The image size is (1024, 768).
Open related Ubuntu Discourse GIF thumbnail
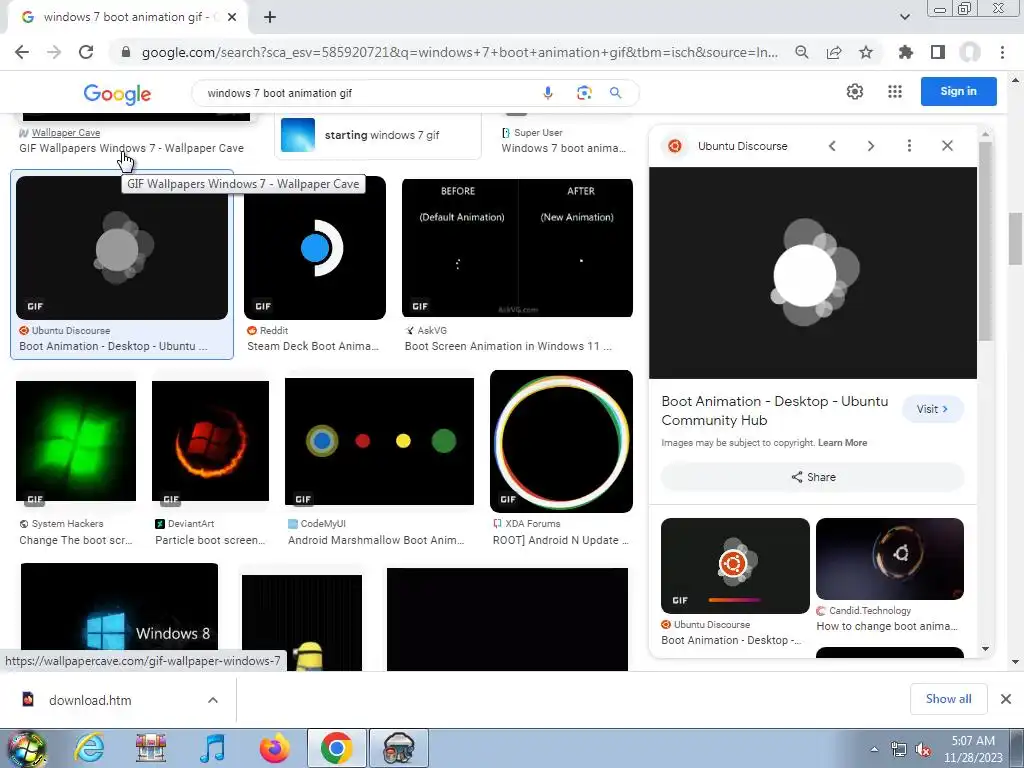click(735, 566)
